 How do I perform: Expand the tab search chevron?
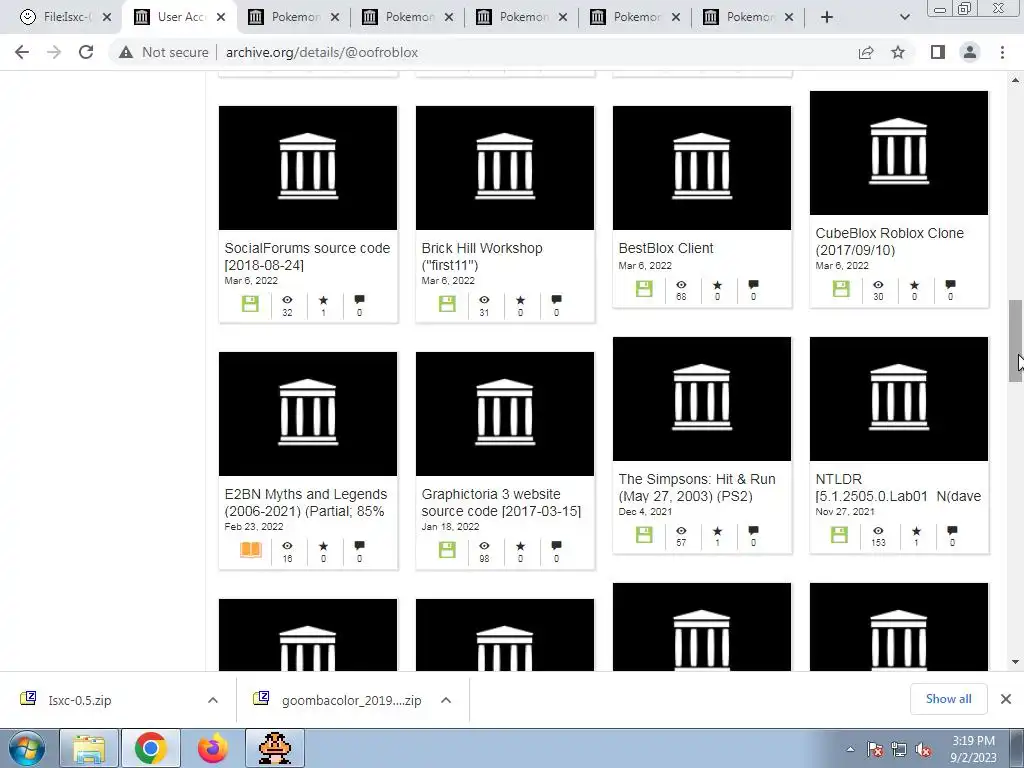click(x=904, y=17)
